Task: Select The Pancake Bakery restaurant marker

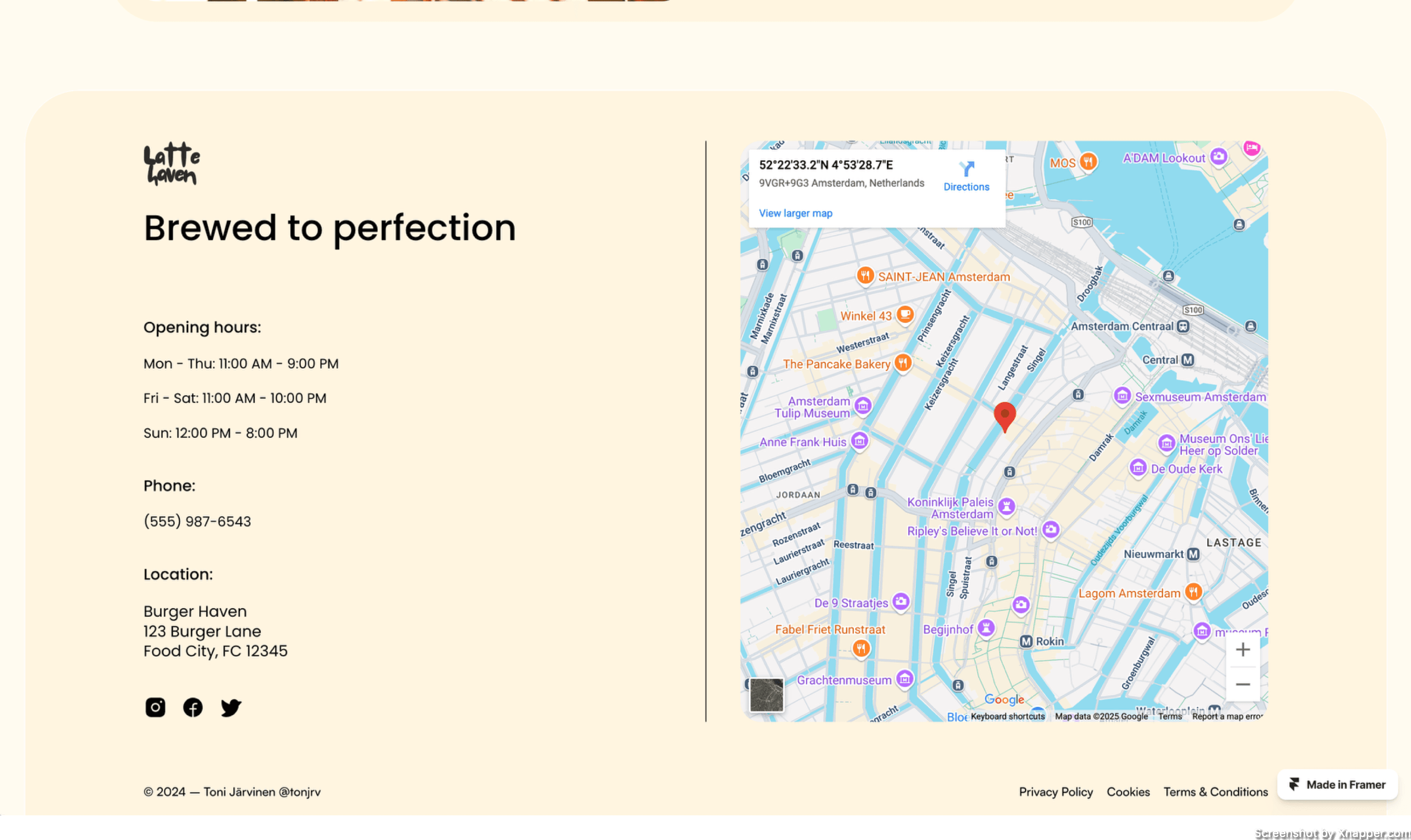Action: pos(903,363)
